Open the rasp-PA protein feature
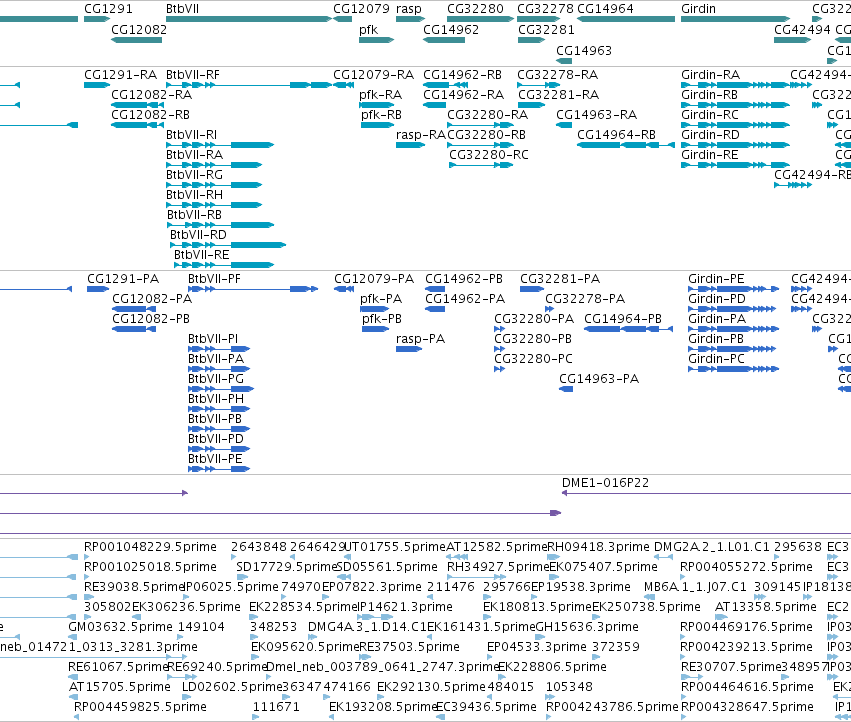The image size is (851, 722). pos(409,349)
